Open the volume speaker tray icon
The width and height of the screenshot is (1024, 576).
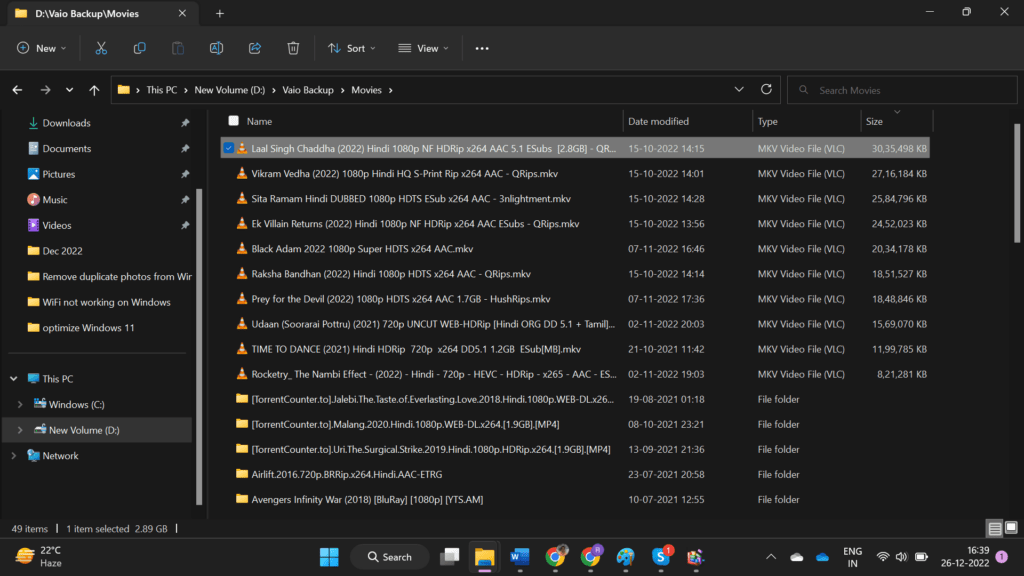902,557
